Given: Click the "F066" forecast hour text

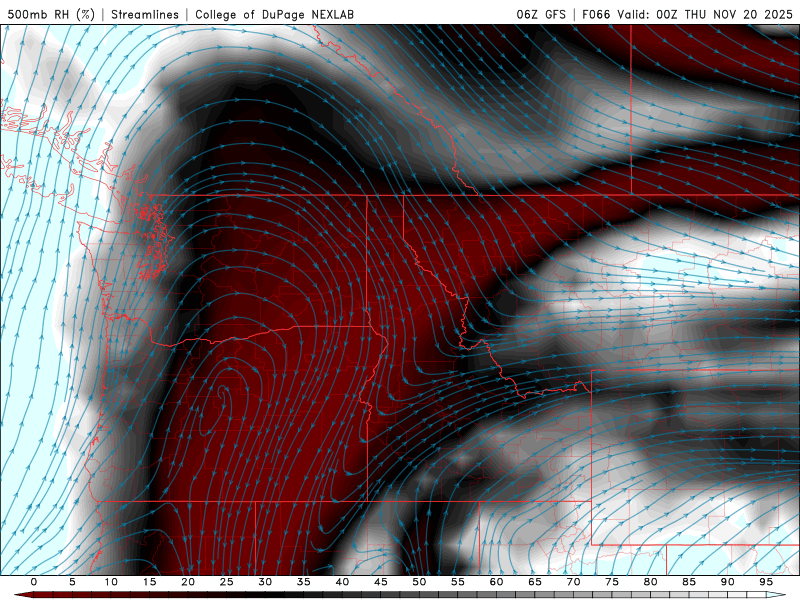Looking at the screenshot, I should point(596,14).
